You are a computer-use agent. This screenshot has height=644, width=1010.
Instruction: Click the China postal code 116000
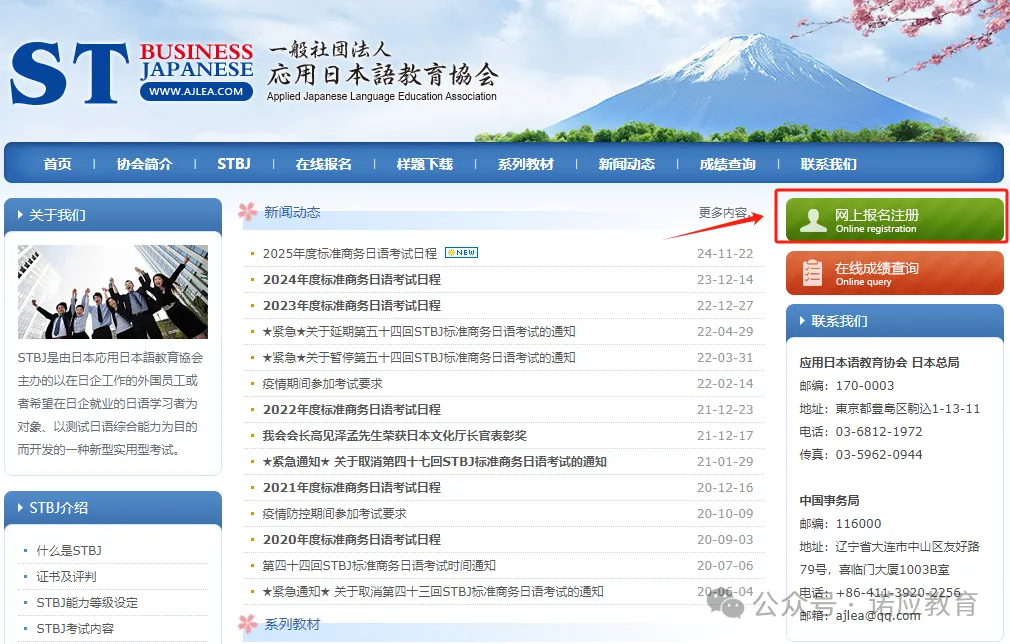coord(858,524)
